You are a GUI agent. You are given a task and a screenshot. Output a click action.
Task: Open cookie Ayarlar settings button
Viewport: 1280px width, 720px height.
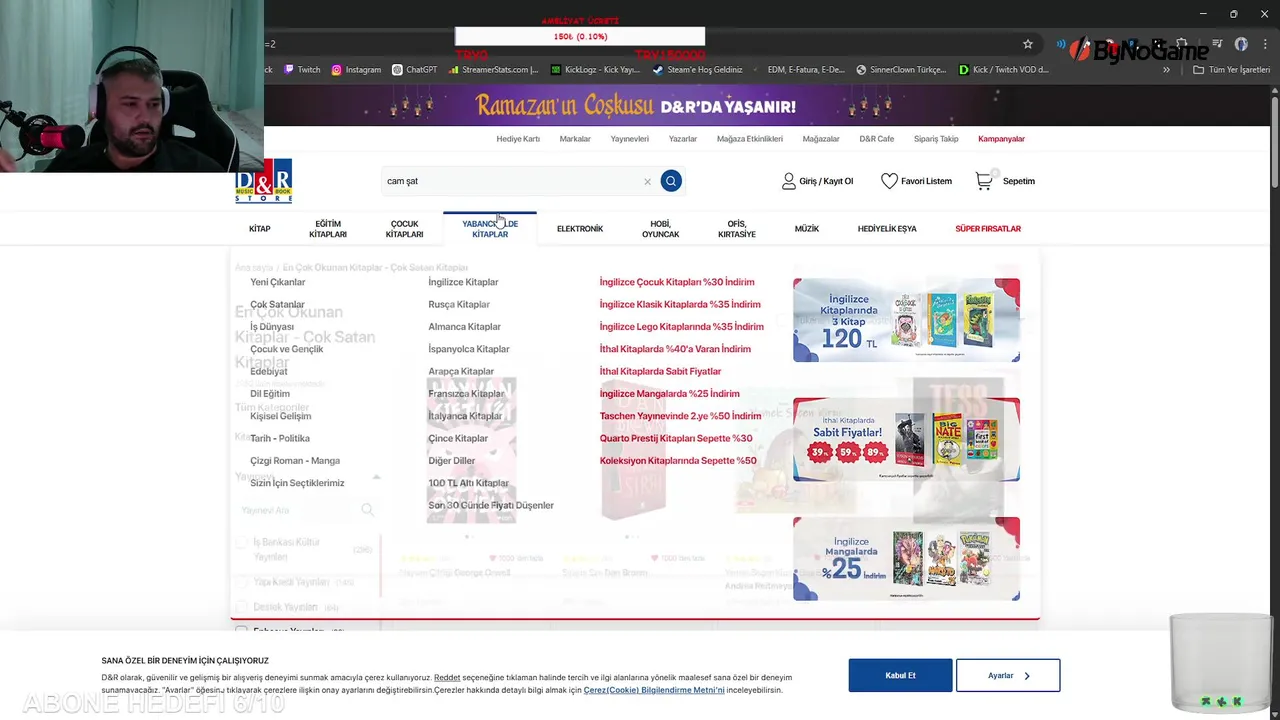(x=1008, y=675)
